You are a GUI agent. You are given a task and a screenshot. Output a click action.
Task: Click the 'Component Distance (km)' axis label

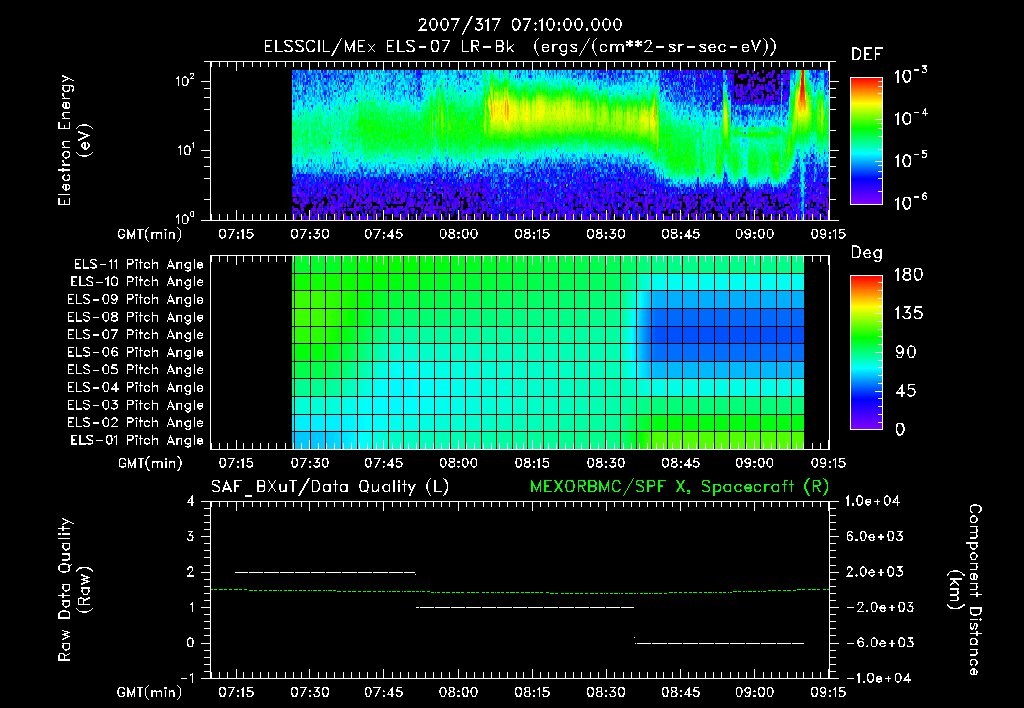965,590
